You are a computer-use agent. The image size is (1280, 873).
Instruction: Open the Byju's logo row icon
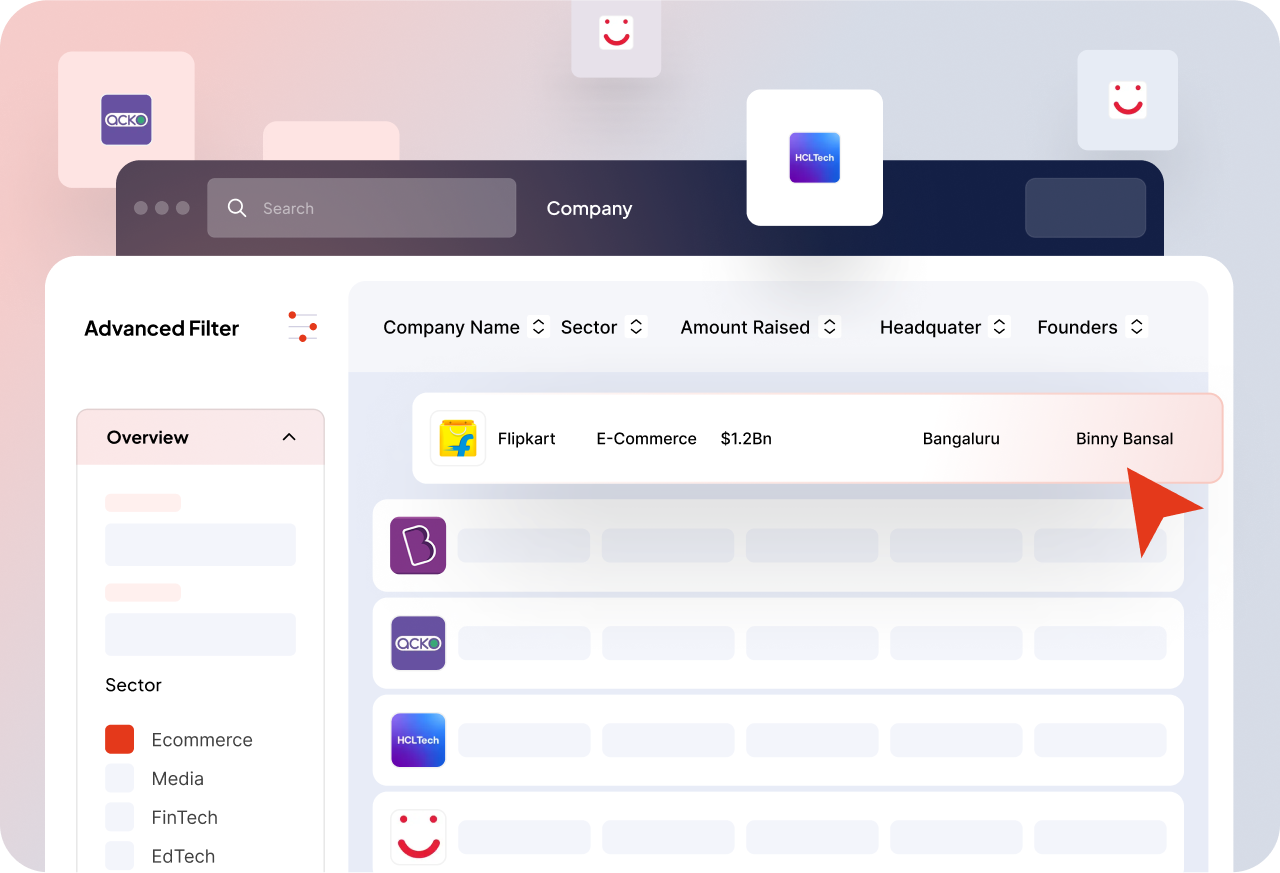(x=418, y=545)
